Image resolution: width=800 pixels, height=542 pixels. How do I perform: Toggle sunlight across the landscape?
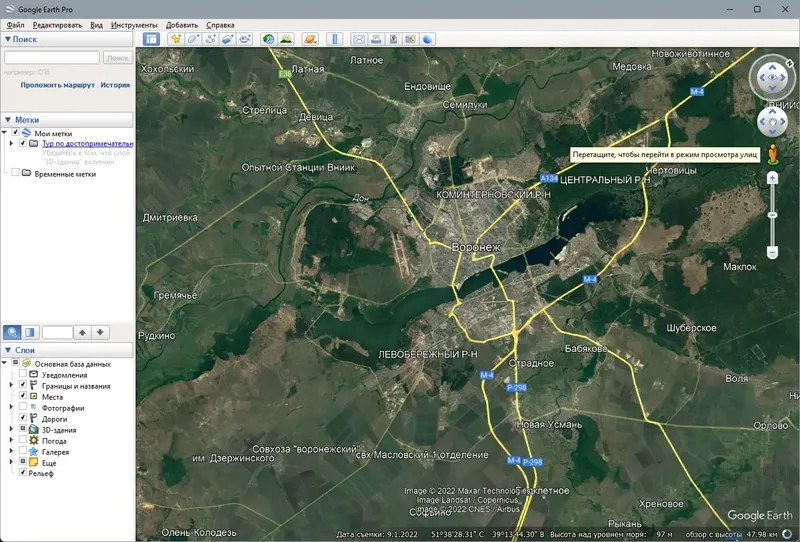click(286, 39)
